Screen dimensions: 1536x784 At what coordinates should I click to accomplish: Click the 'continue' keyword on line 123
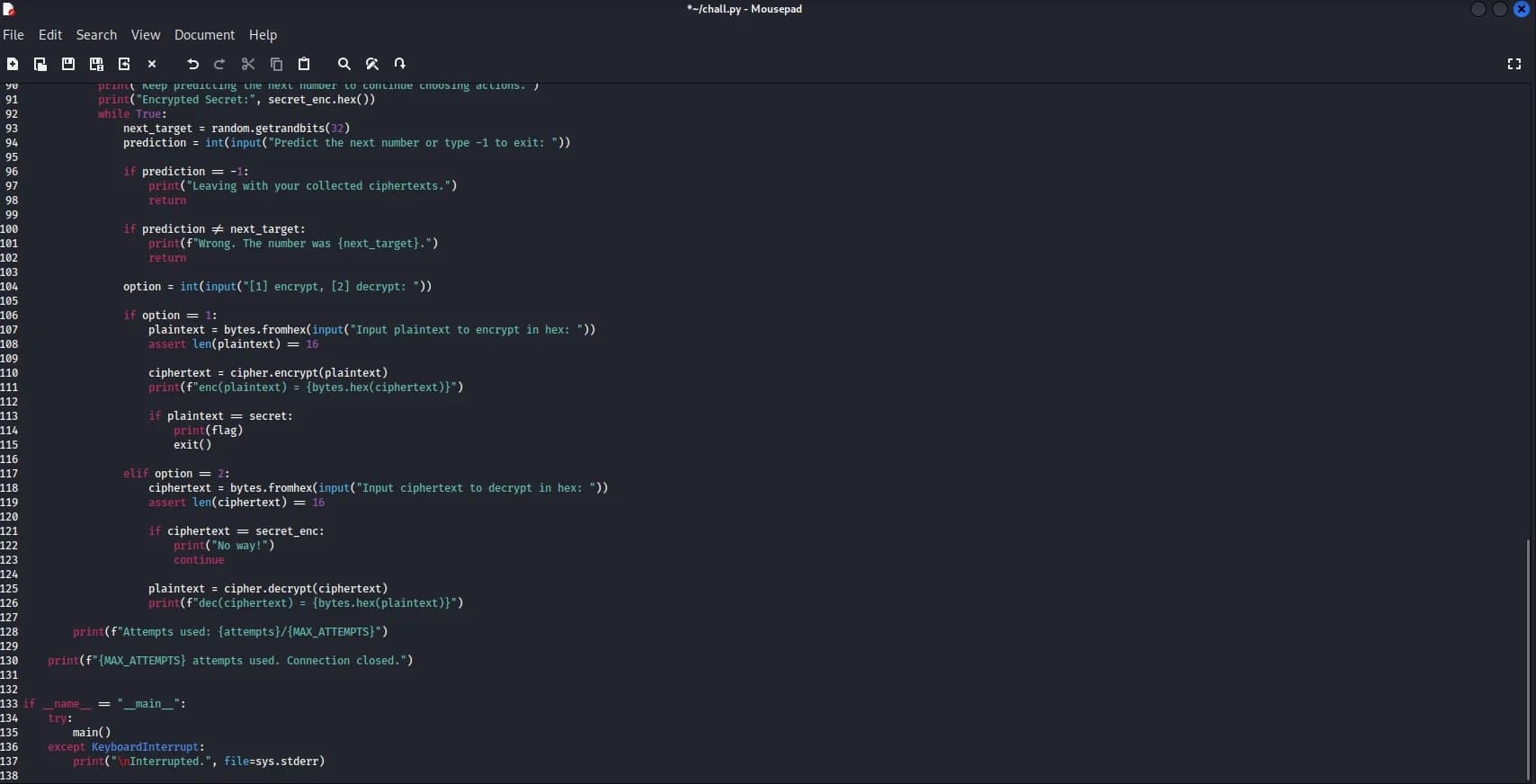click(x=199, y=560)
